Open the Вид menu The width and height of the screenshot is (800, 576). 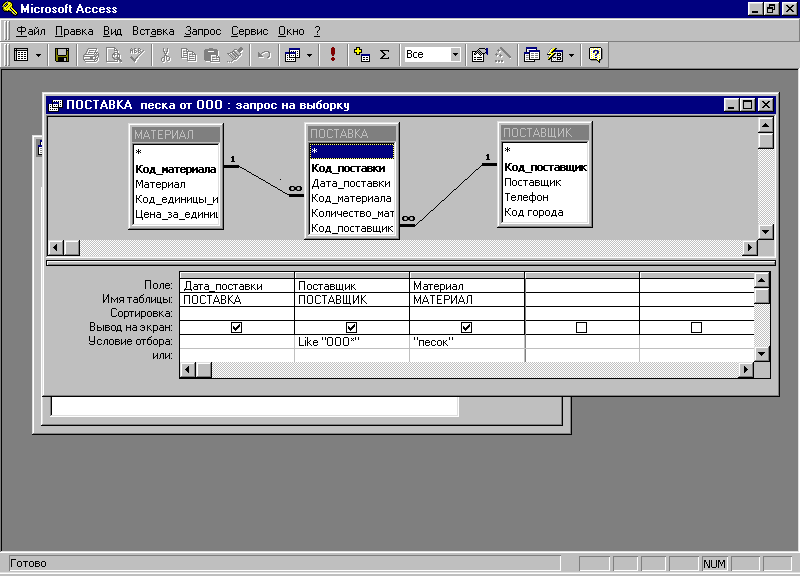click(x=112, y=31)
